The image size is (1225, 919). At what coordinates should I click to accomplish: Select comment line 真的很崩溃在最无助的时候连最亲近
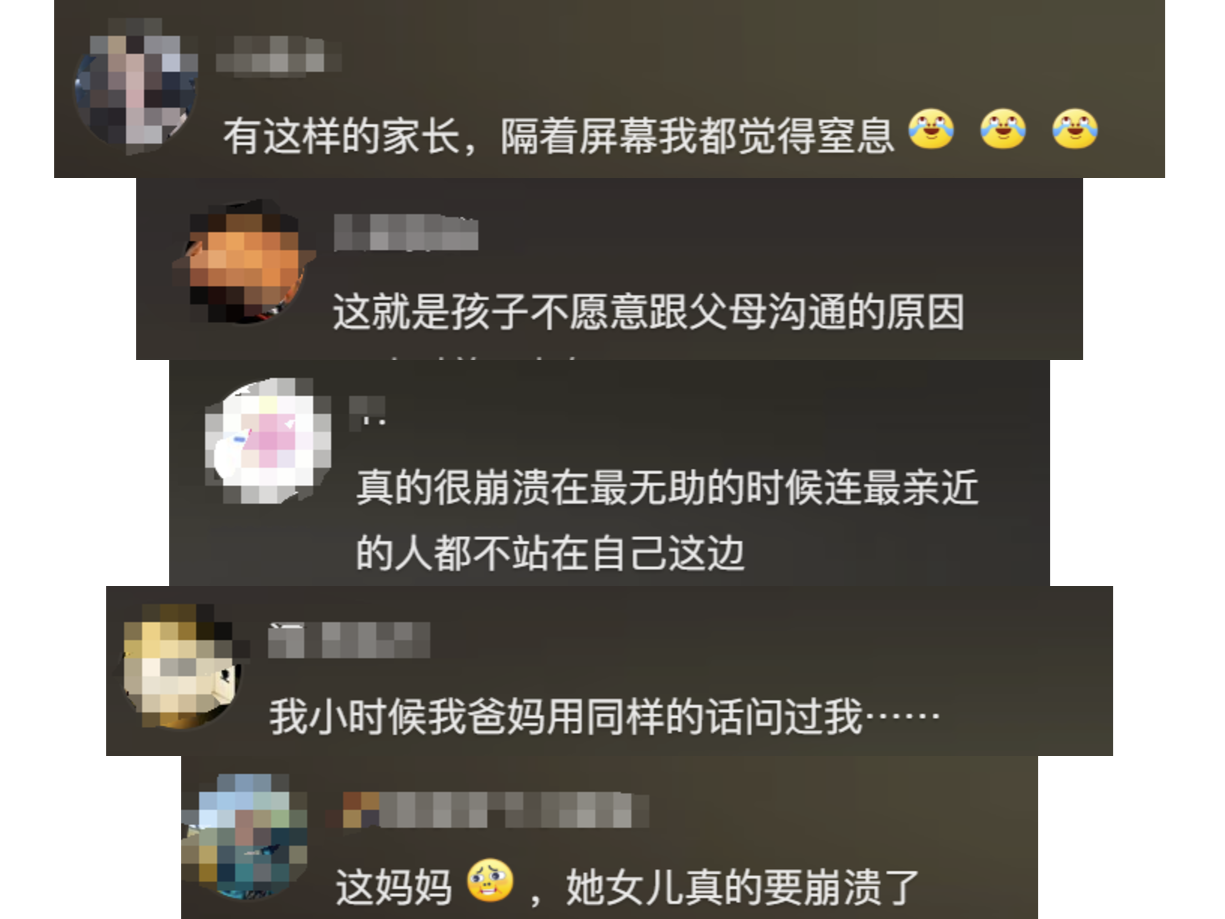coord(667,488)
